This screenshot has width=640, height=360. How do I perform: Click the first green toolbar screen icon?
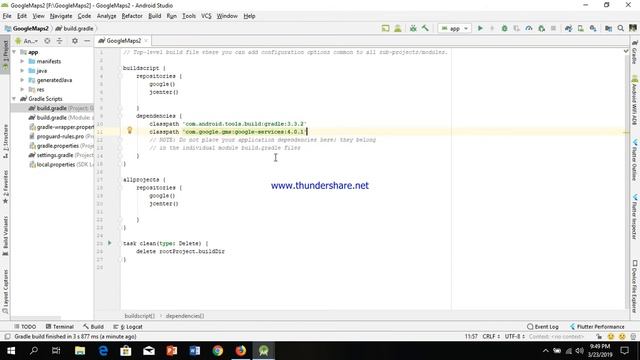[385, 28]
